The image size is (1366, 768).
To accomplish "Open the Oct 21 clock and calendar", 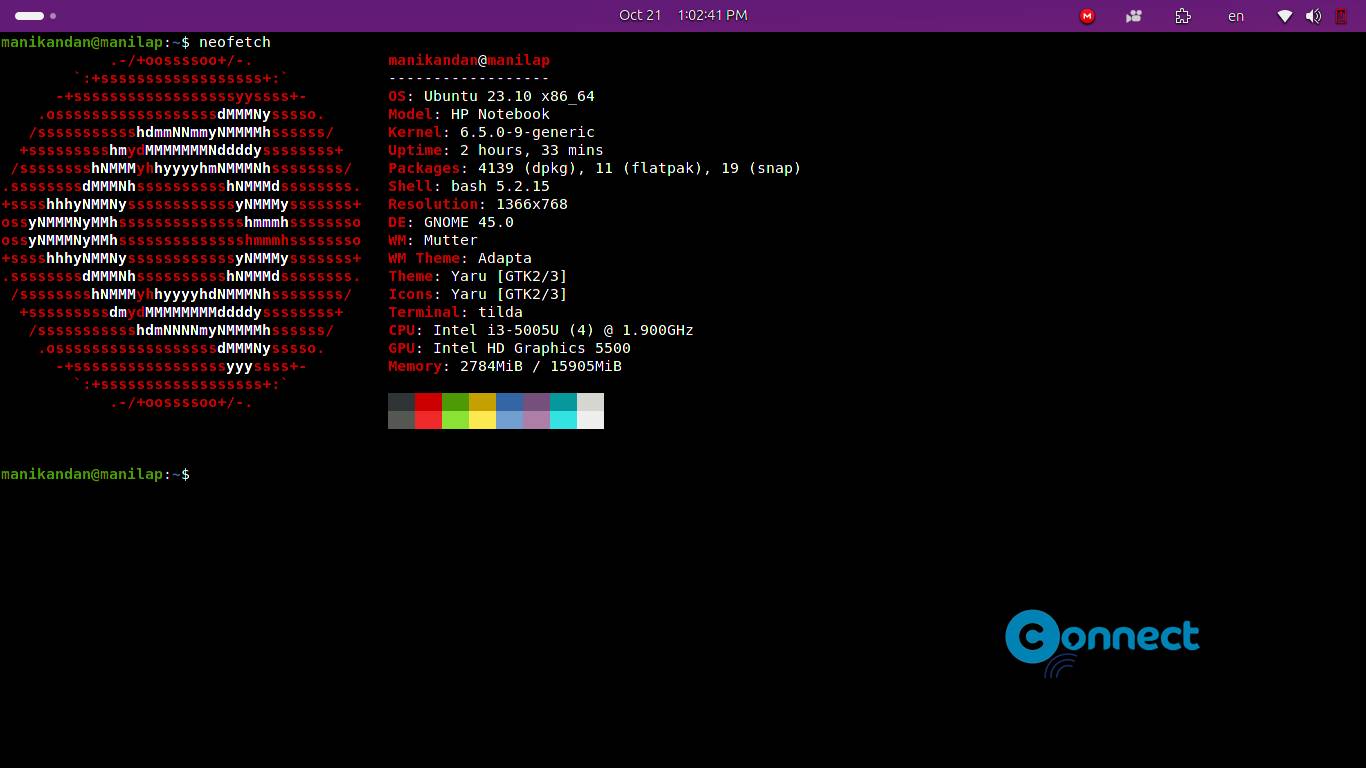I will pos(683,15).
